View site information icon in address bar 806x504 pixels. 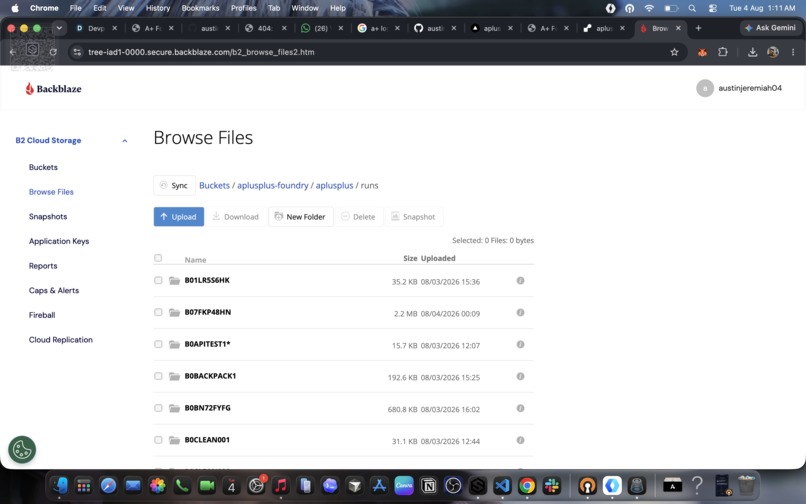77,52
